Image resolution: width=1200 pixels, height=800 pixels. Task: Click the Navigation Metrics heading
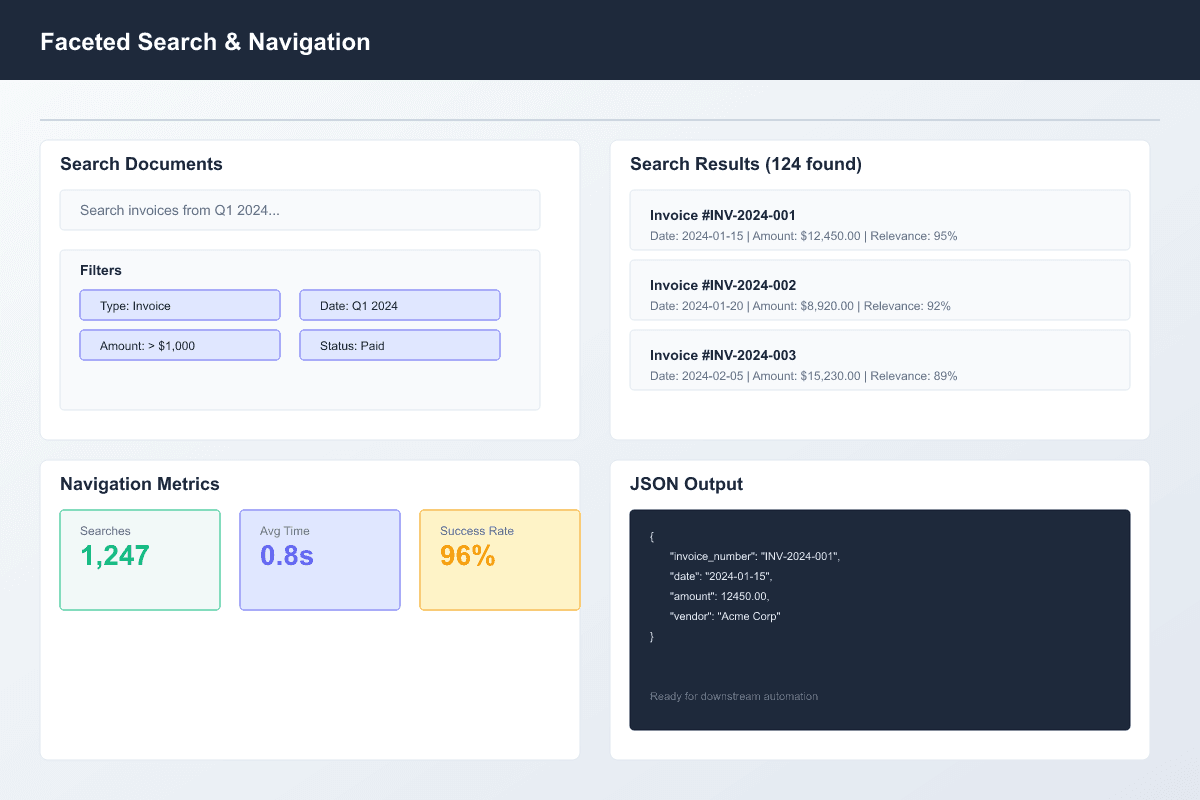tap(139, 484)
